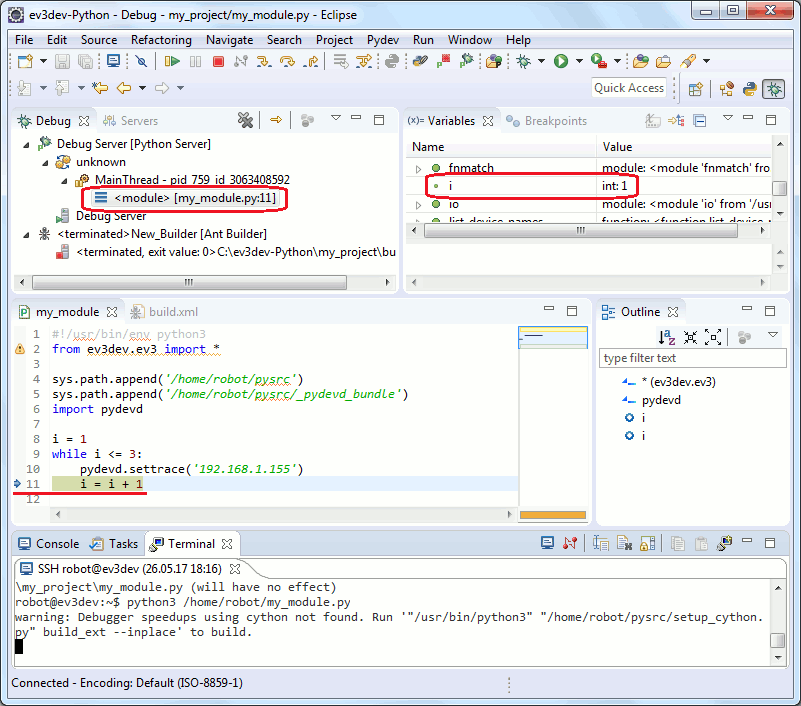The image size is (801, 706).
Task: Collapse the MainThread tree node
Action: tap(64, 181)
